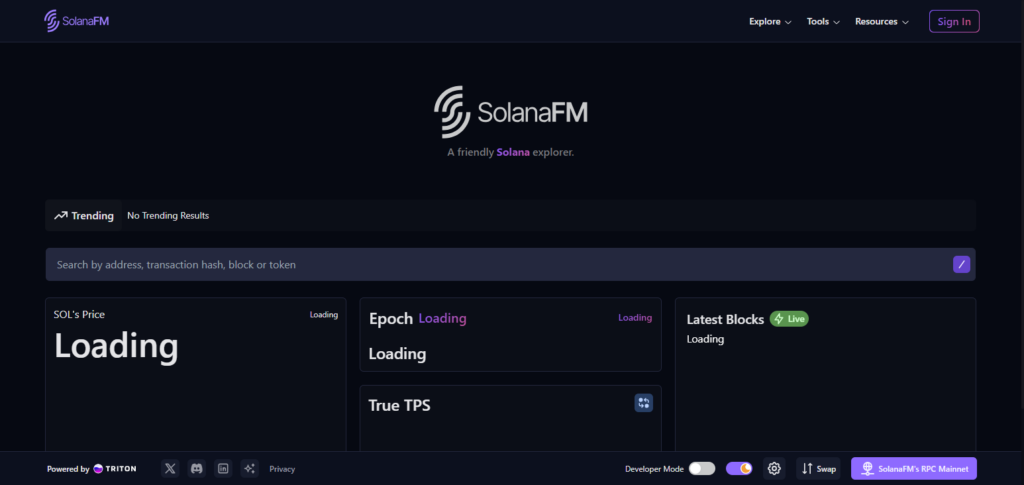
Task: Open the Swap button
Action: point(818,468)
